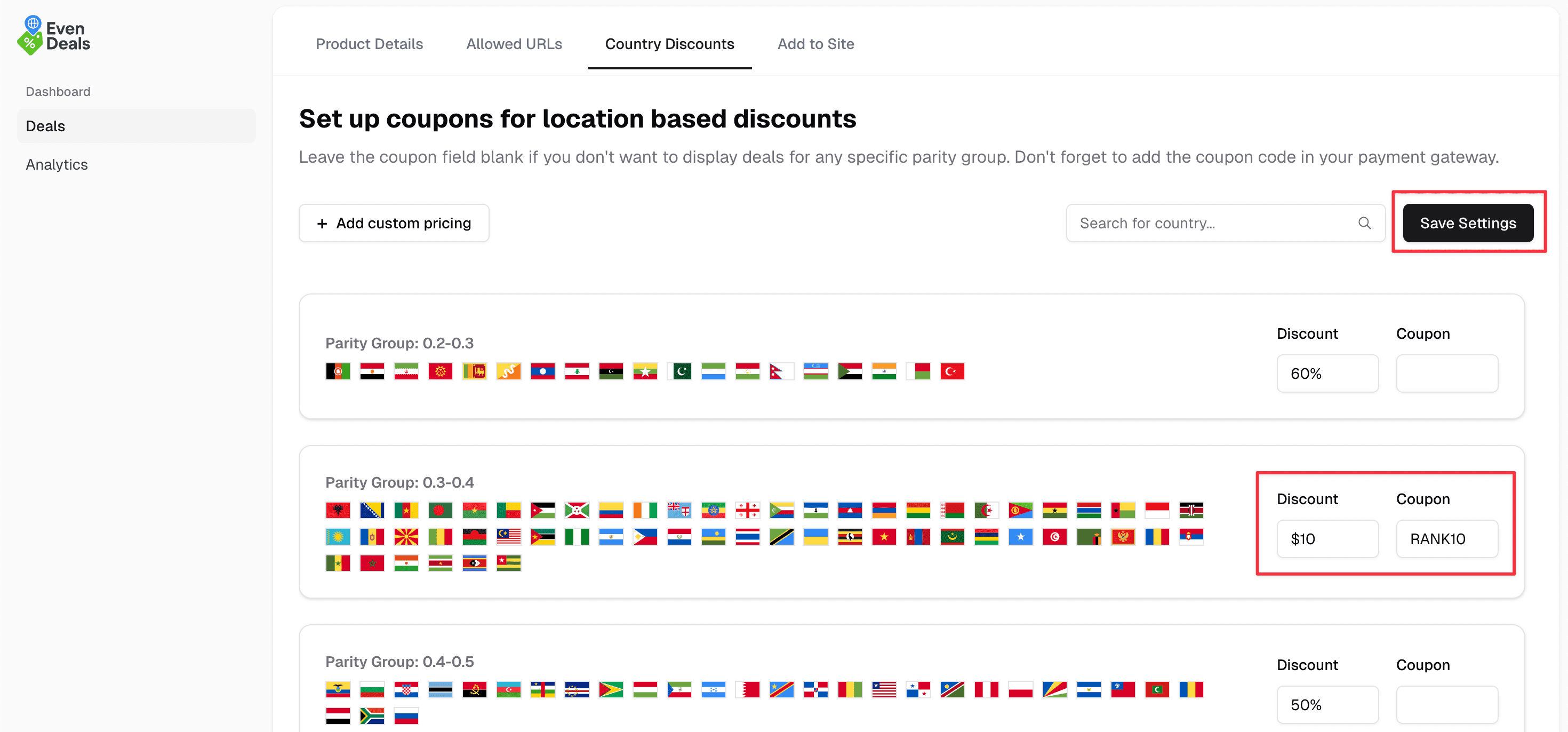
Task: Go to the Add to Site tab
Action: [x=815, y=44]
